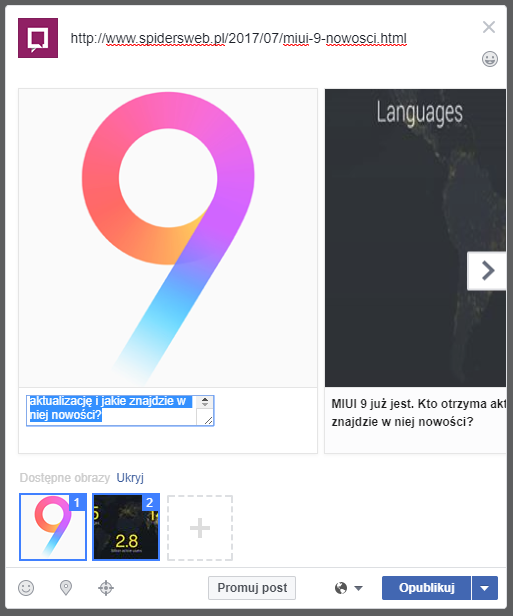Go to next carousel image with arrow

[487, 271]
